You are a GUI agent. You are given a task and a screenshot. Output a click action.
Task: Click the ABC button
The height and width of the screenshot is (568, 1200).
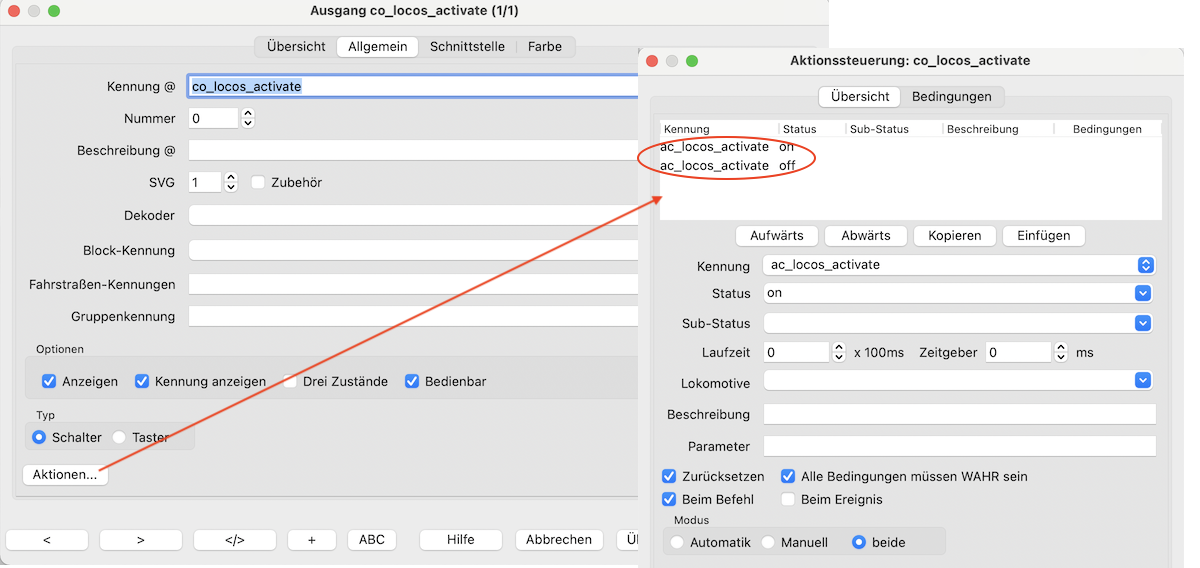tap(371, 539)
